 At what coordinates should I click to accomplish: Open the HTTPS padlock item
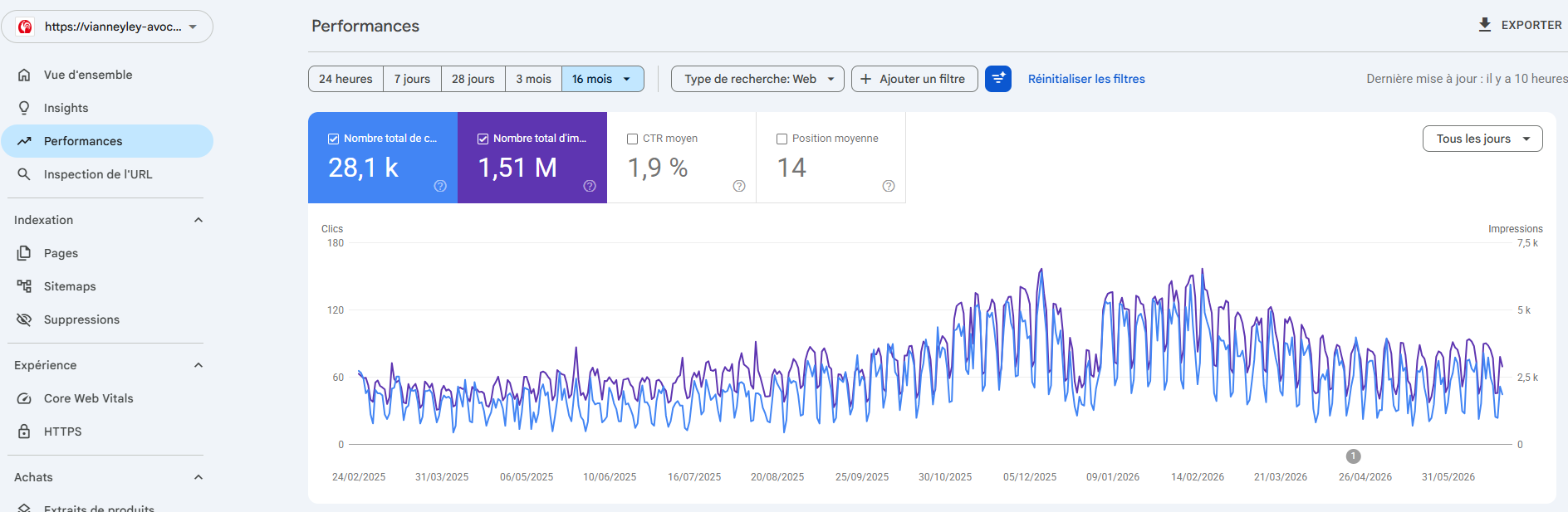click(x=107, y=432)
